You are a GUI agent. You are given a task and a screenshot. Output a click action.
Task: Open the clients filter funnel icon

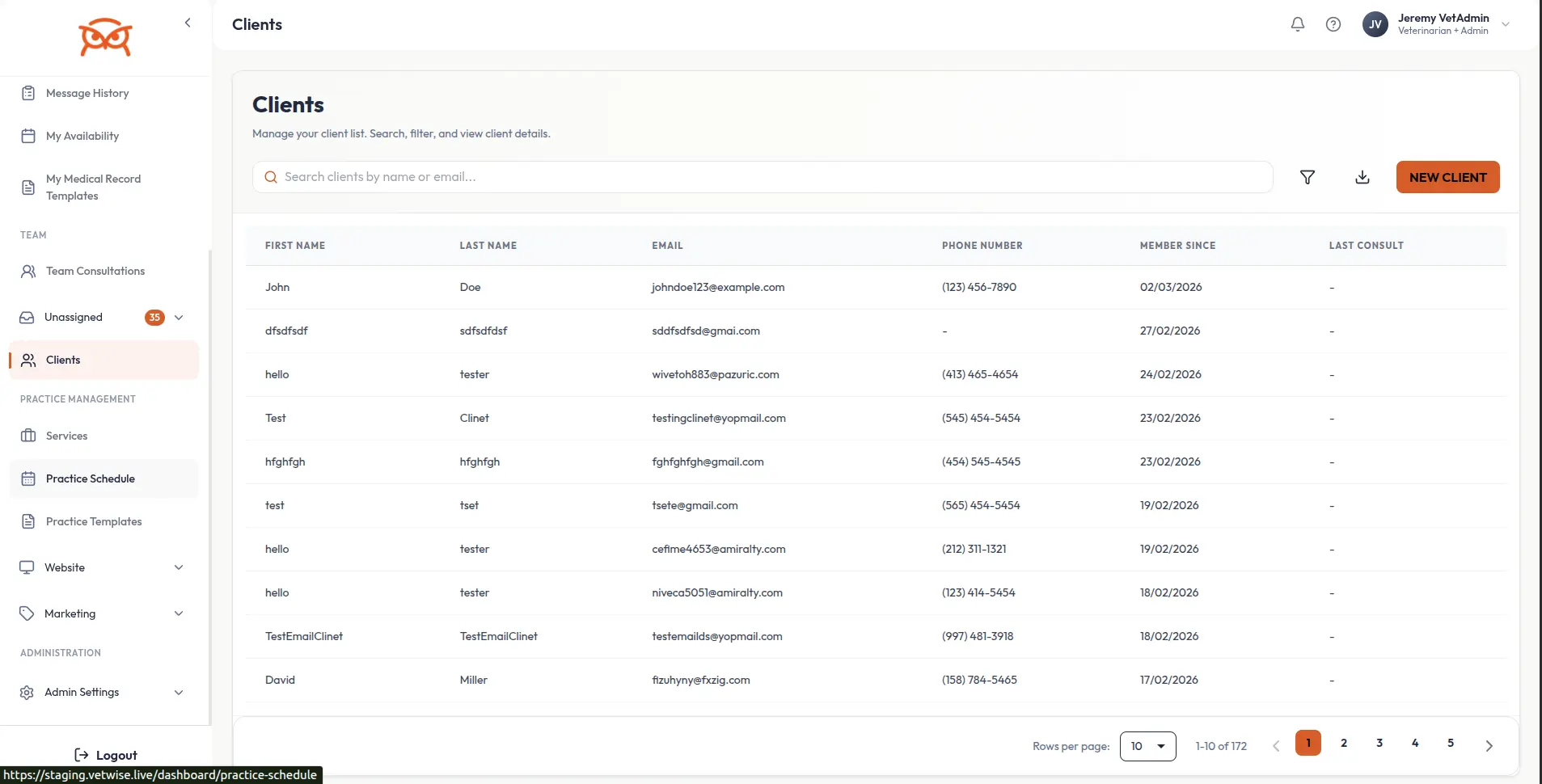click(x=1308, y=177)
